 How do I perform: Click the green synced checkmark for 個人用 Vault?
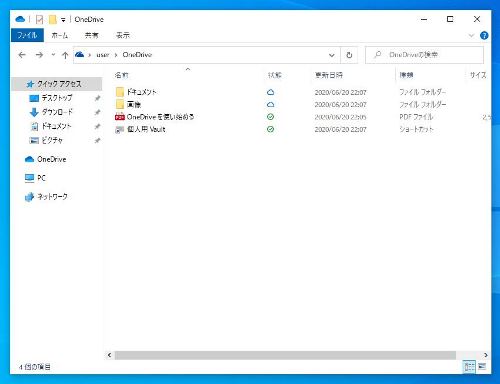(x=271, y=129)
